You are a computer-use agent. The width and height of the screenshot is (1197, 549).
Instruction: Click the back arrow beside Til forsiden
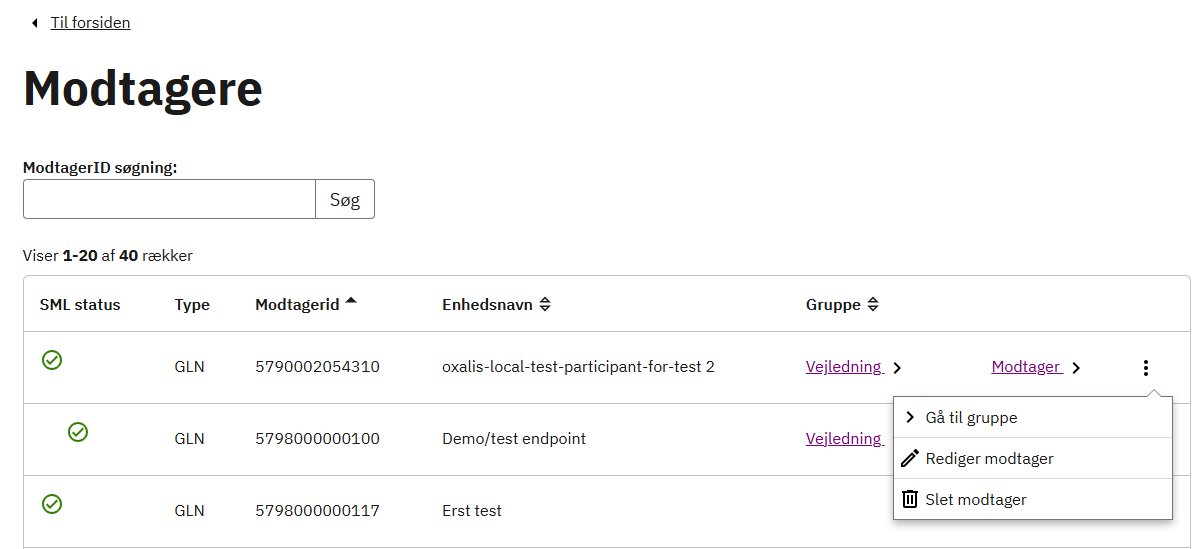click(34, 23)
